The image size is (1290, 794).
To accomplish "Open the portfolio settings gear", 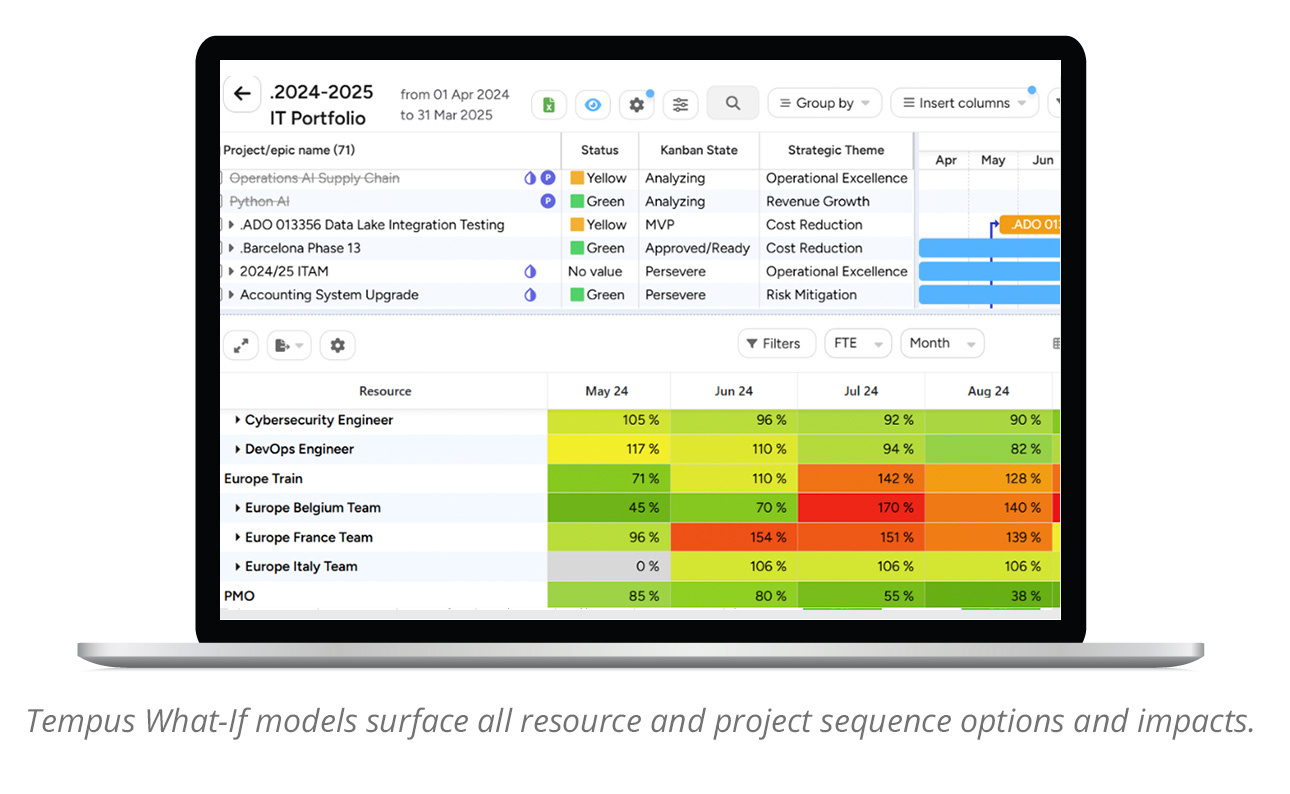I will click(x=637, y=104).
